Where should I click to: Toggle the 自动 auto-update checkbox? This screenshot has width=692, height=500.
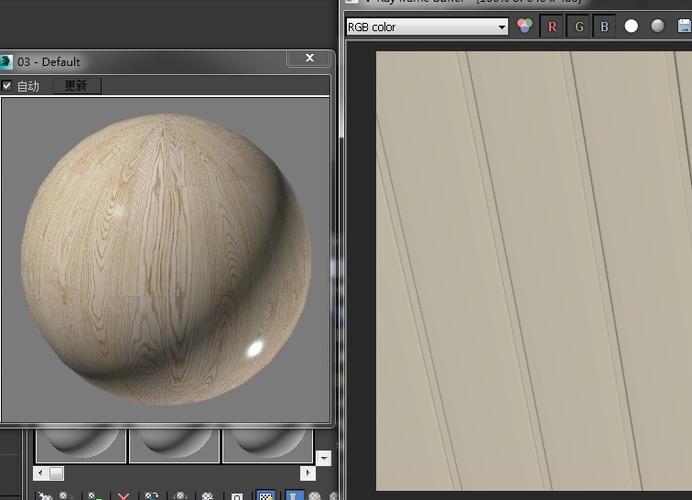pos(7,85)
